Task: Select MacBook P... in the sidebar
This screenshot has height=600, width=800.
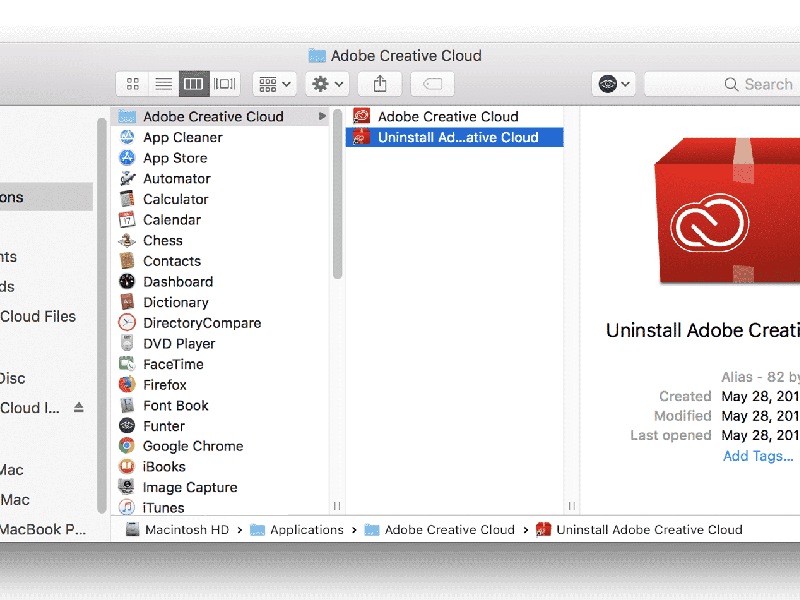Action: point(43,530)
